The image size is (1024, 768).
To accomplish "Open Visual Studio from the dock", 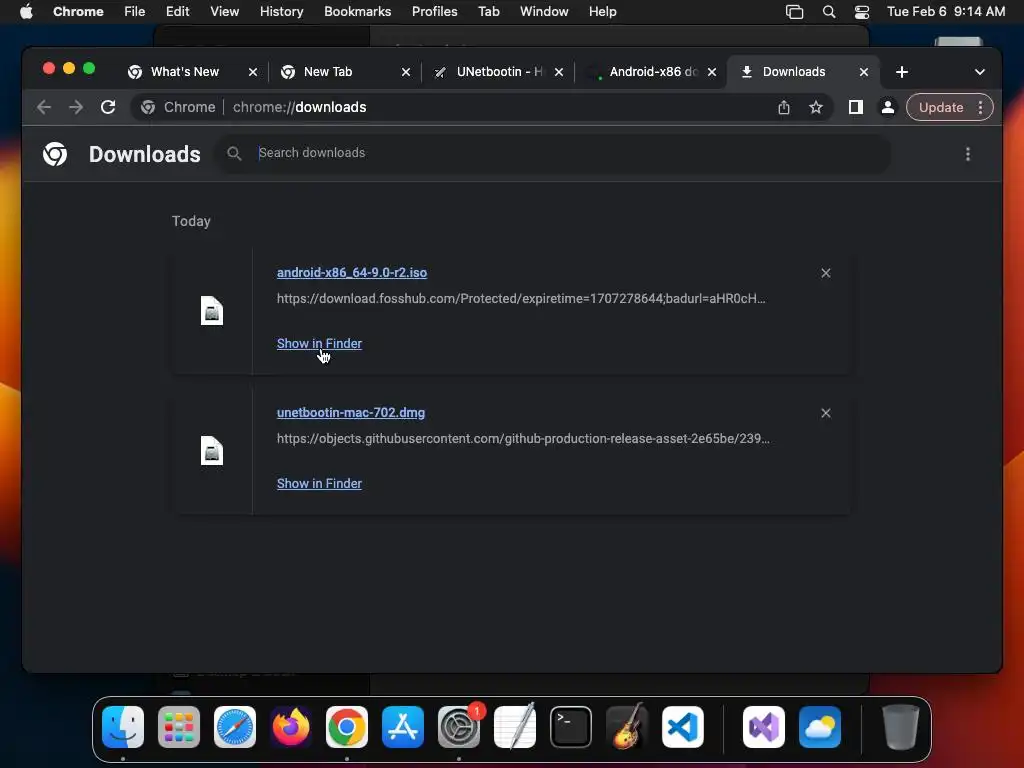I will tap(763, 727).
